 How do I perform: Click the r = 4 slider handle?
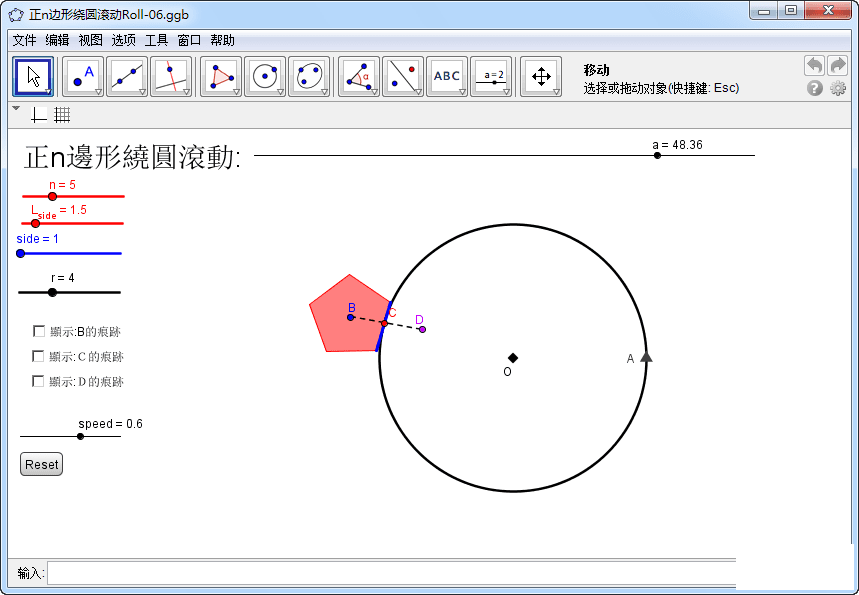click(52, 293)
